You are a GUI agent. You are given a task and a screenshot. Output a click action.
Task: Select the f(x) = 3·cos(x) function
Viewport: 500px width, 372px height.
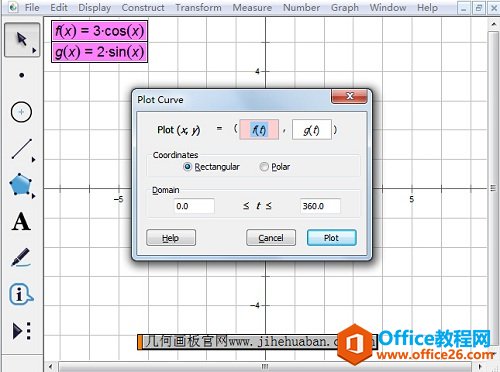pos(99,31)
